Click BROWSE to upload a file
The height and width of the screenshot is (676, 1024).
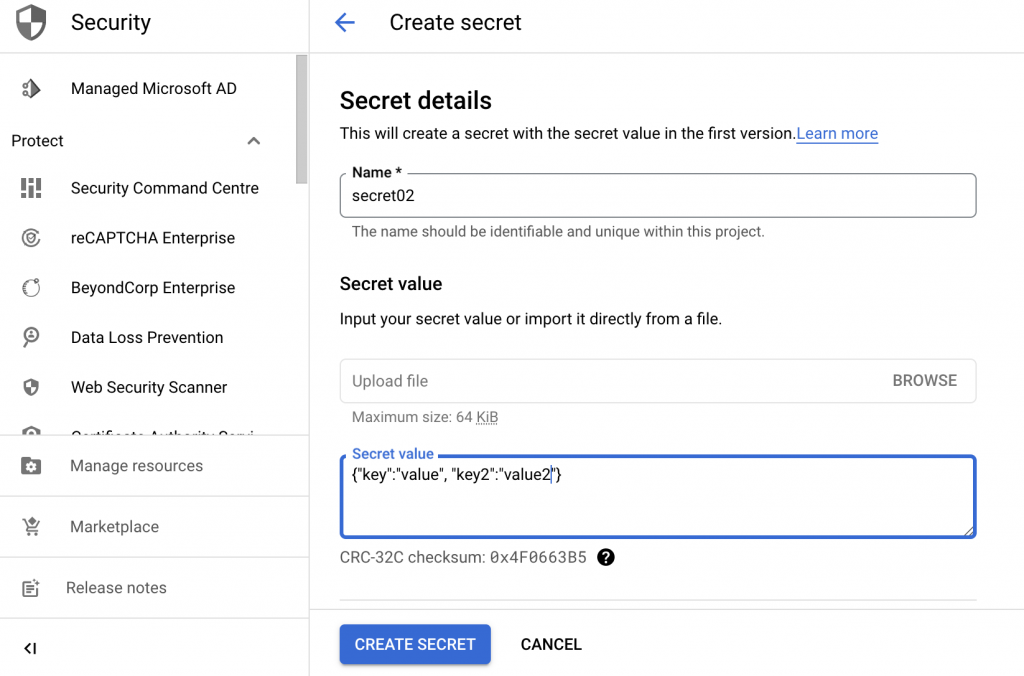924,380
